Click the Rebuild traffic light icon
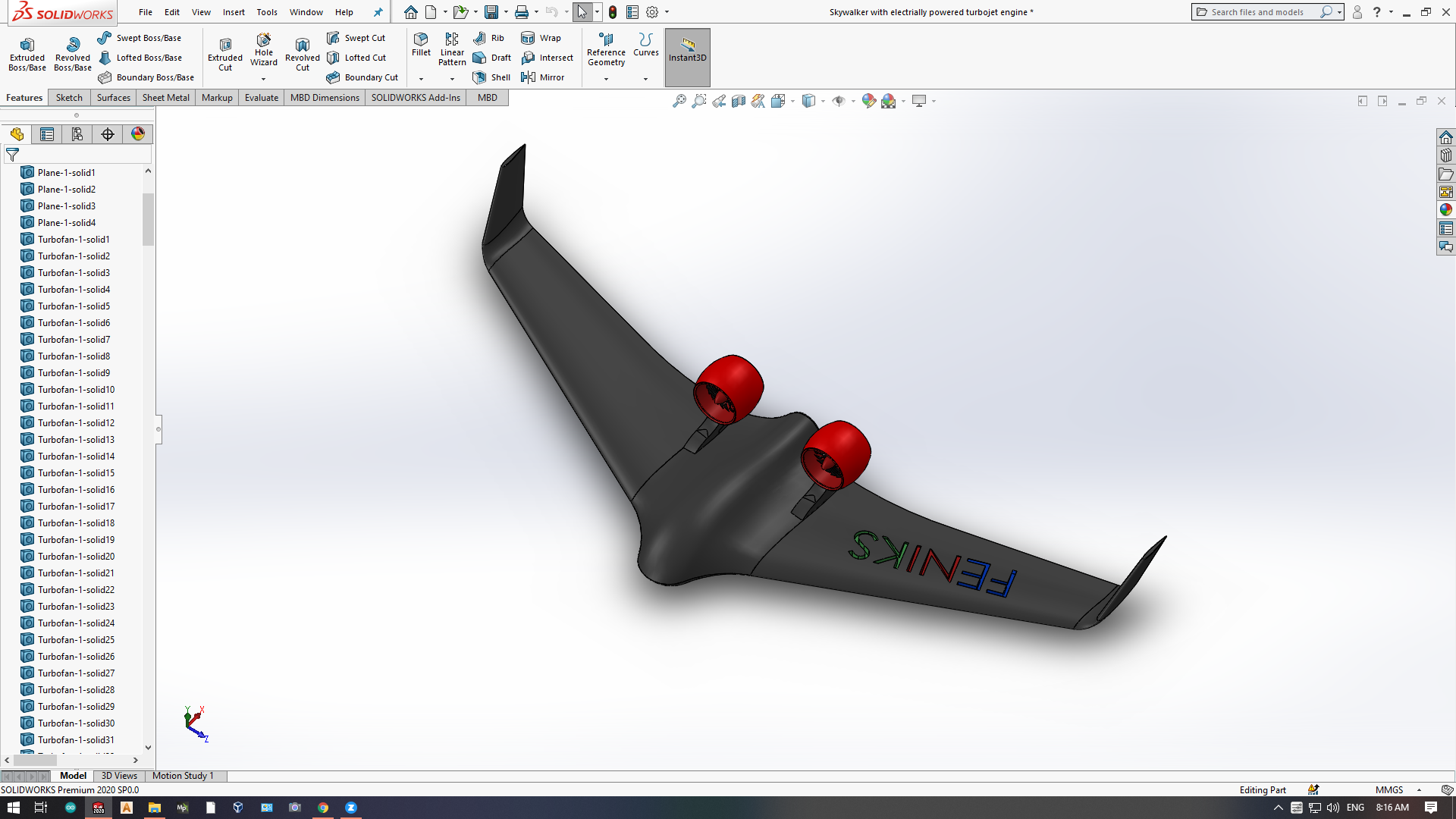Image resolution: width=1456 pixels, height=819 pixels. click(x=612, y=12)
